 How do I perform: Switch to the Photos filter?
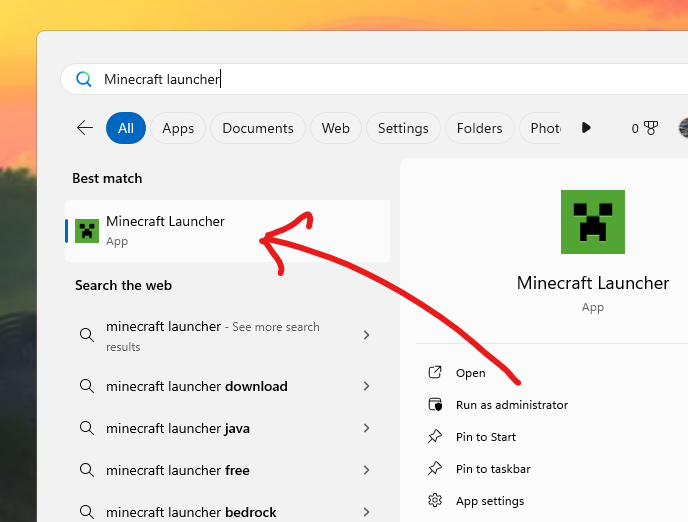coord(541,128)
